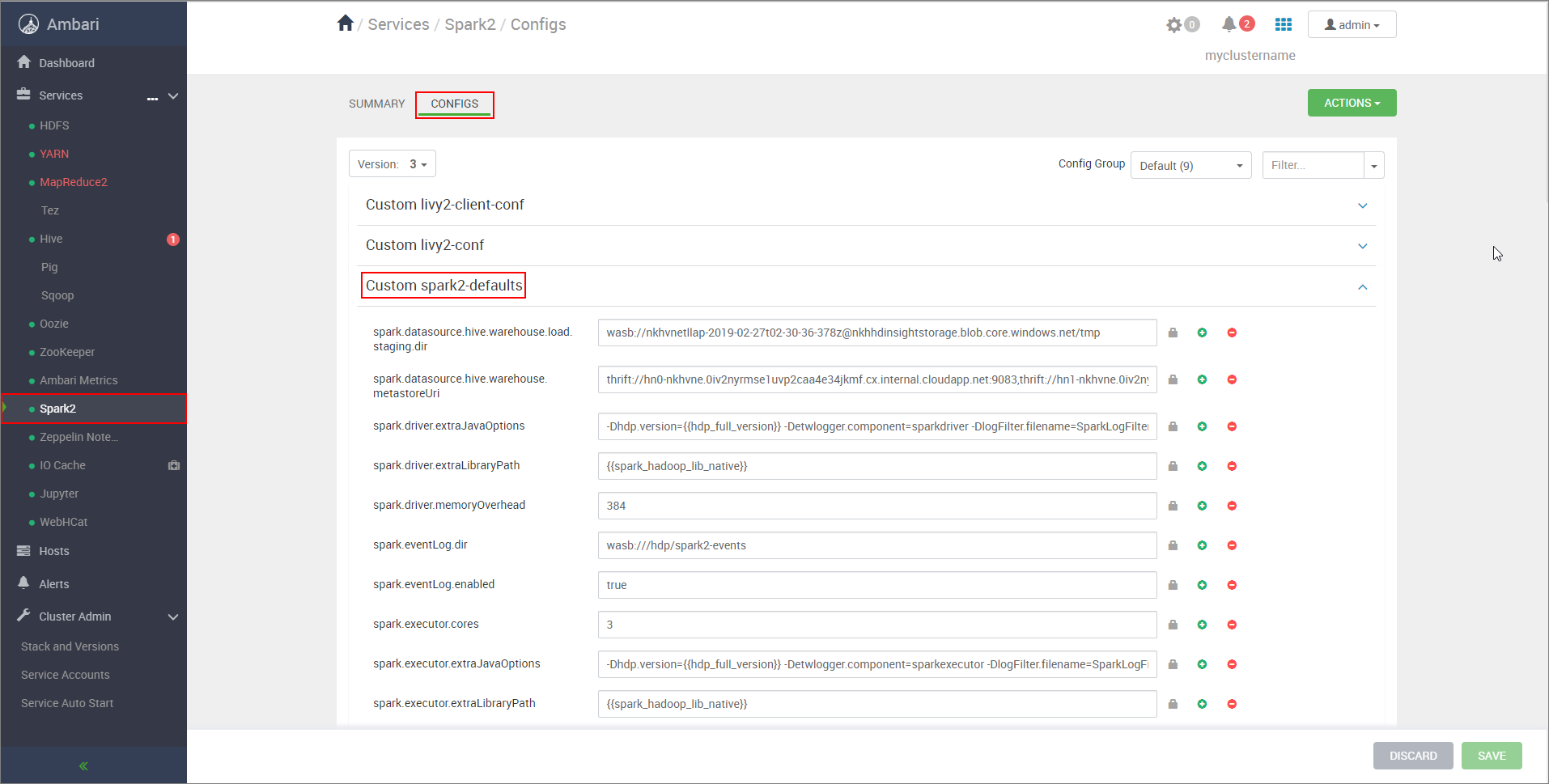This screenshot has width=1549, height=784.
Task: Toggle the final lock for spark.eventLog.enabled
Action: click(x=1173, y=584)
